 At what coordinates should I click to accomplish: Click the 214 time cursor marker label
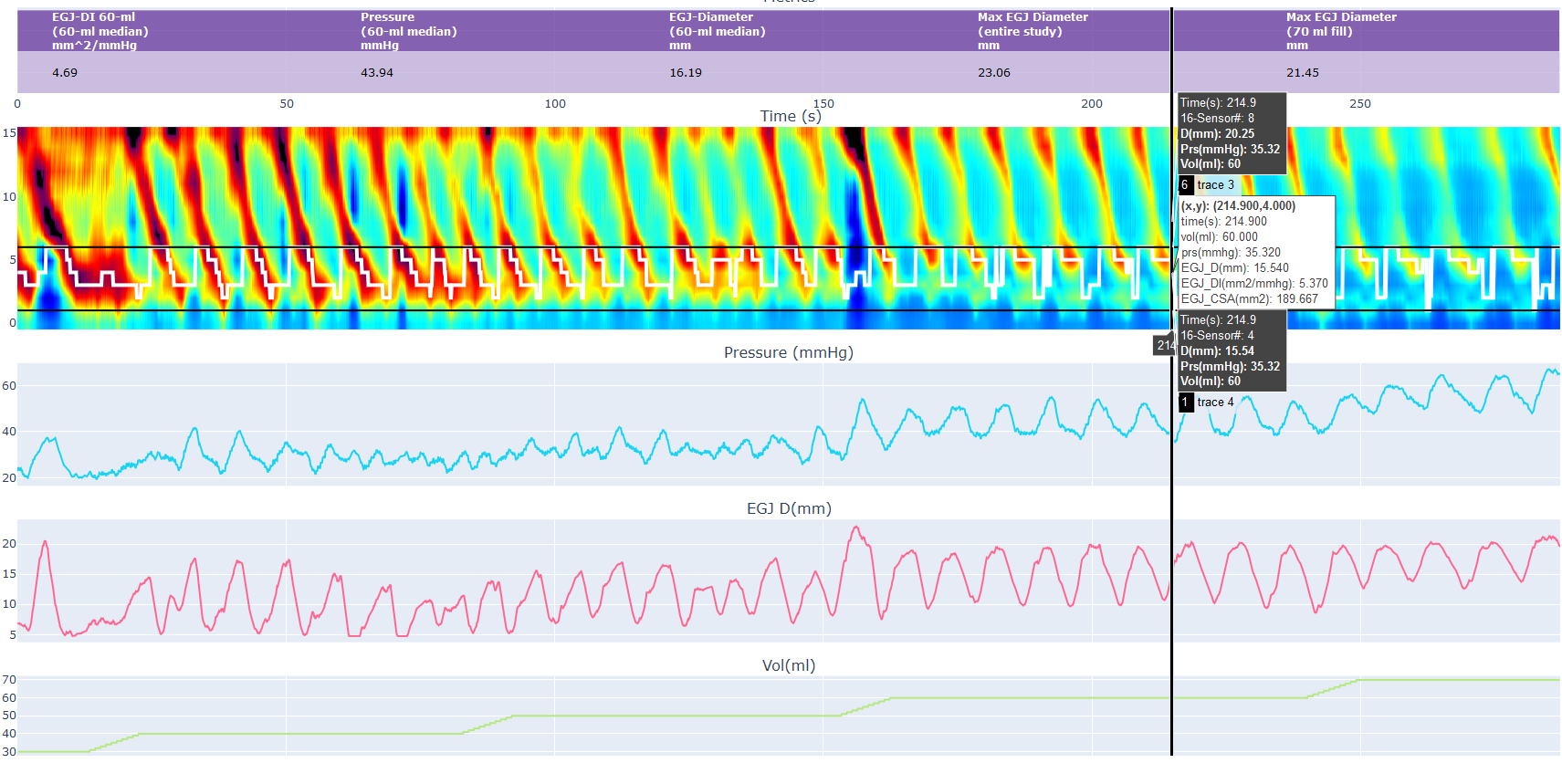tap(1164, 345)
